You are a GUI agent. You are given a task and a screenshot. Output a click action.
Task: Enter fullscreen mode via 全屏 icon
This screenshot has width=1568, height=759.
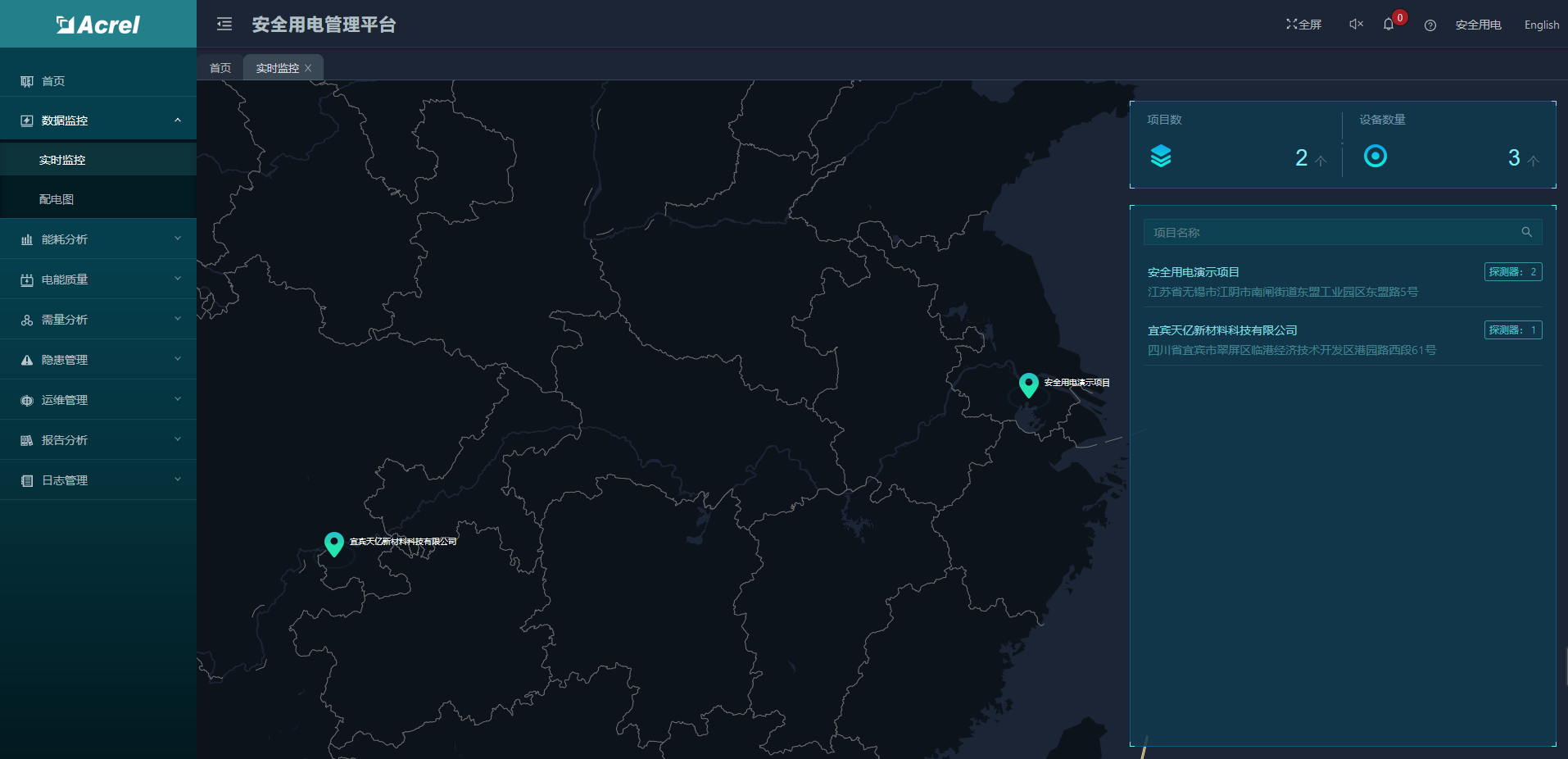[1303, 25]
